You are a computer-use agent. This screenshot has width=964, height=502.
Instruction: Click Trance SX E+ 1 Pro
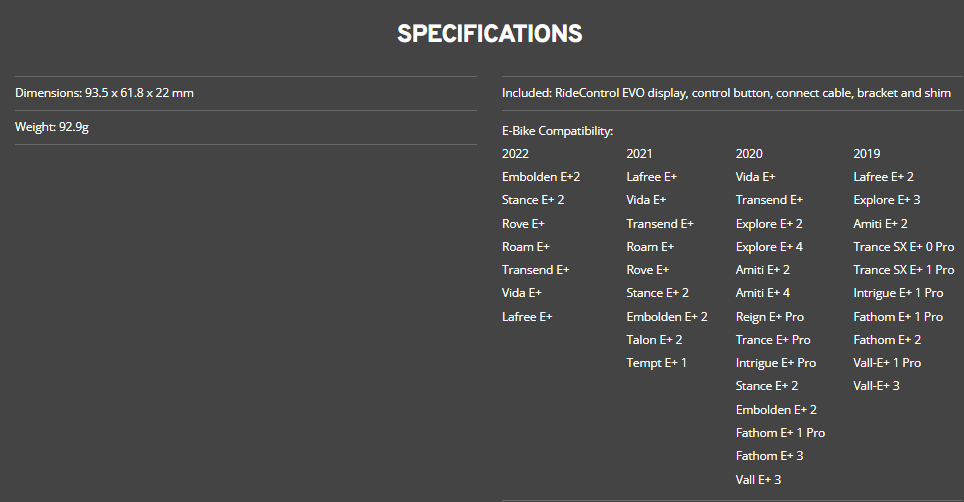(x=903, y=270)
